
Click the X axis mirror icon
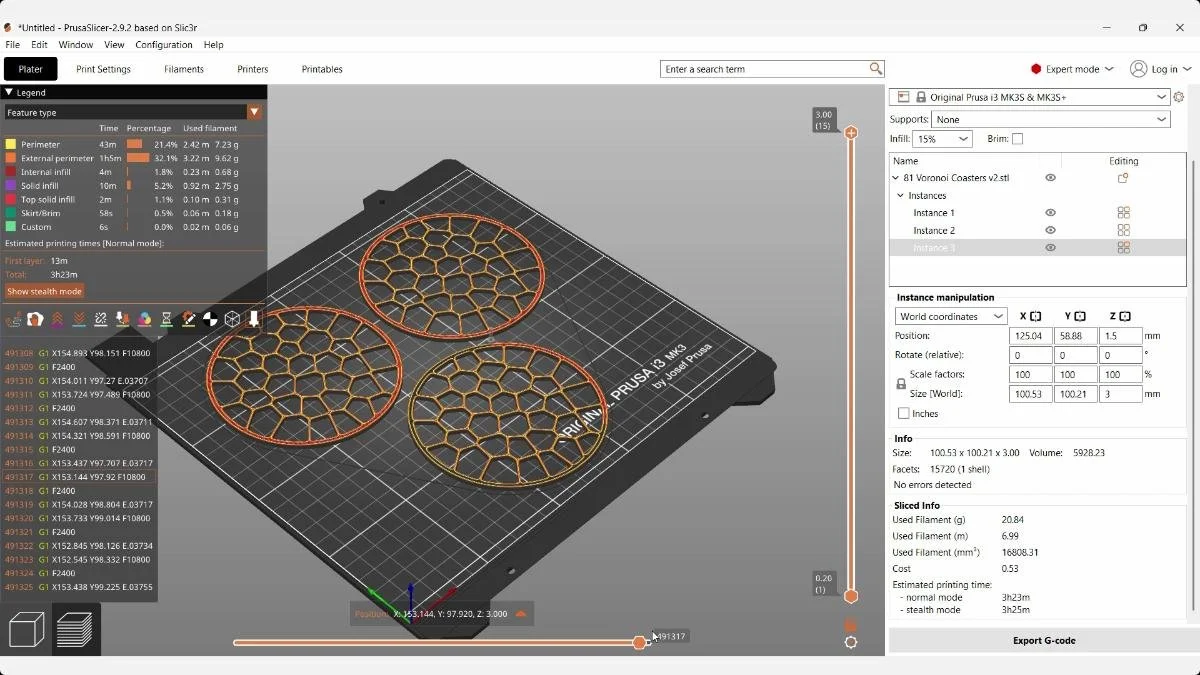click(x=1035, y=316)
